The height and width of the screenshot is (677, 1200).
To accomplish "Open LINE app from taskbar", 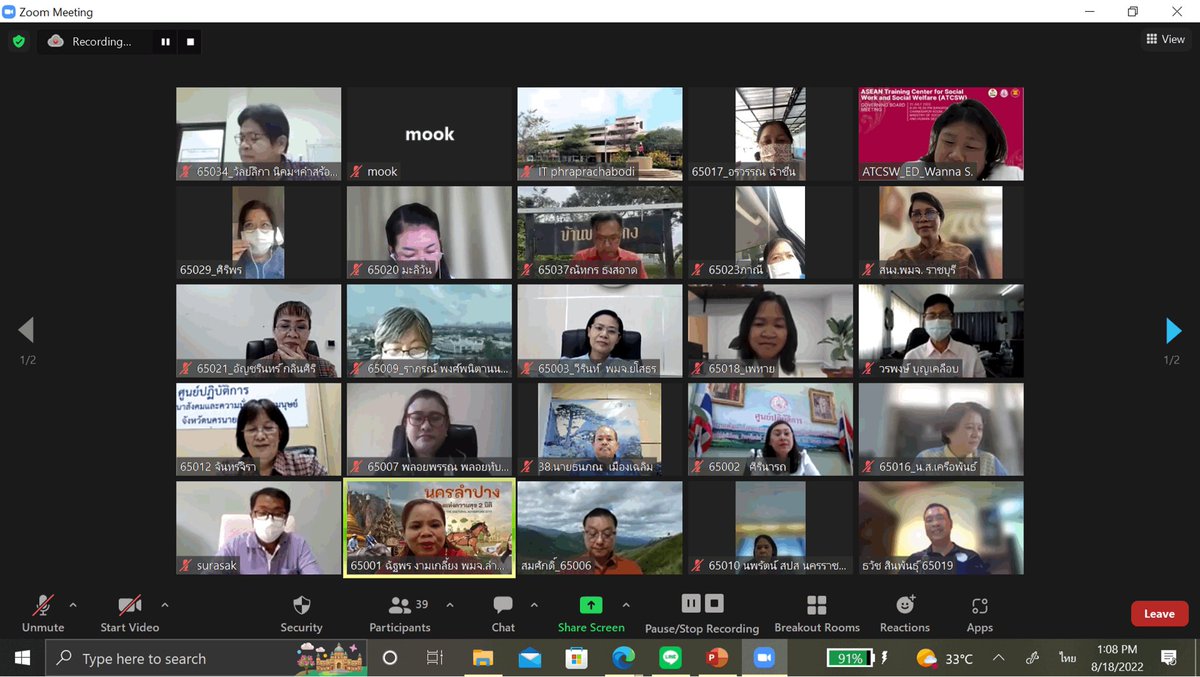I will point(670,658).
